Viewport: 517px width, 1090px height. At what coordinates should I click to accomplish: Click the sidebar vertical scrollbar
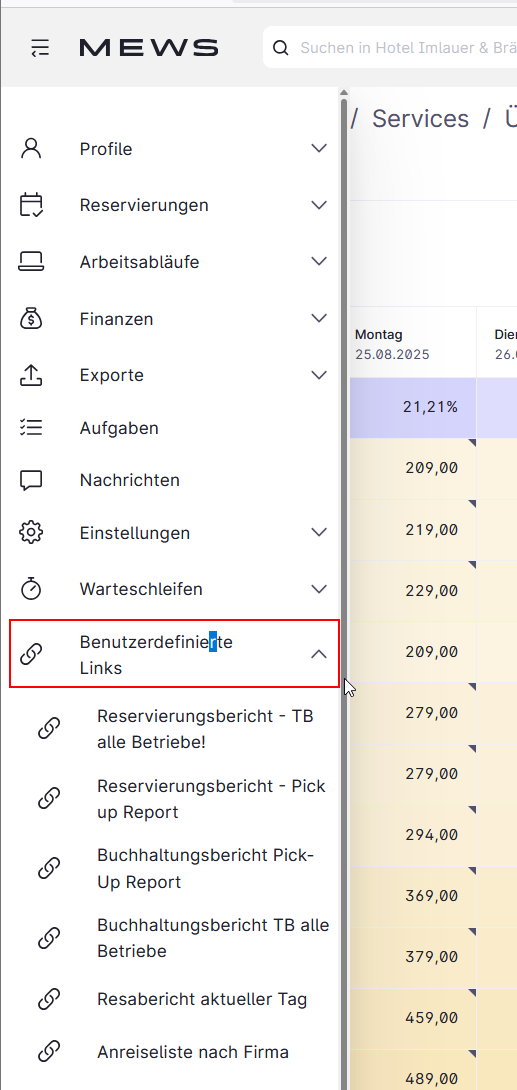(343, 591)
